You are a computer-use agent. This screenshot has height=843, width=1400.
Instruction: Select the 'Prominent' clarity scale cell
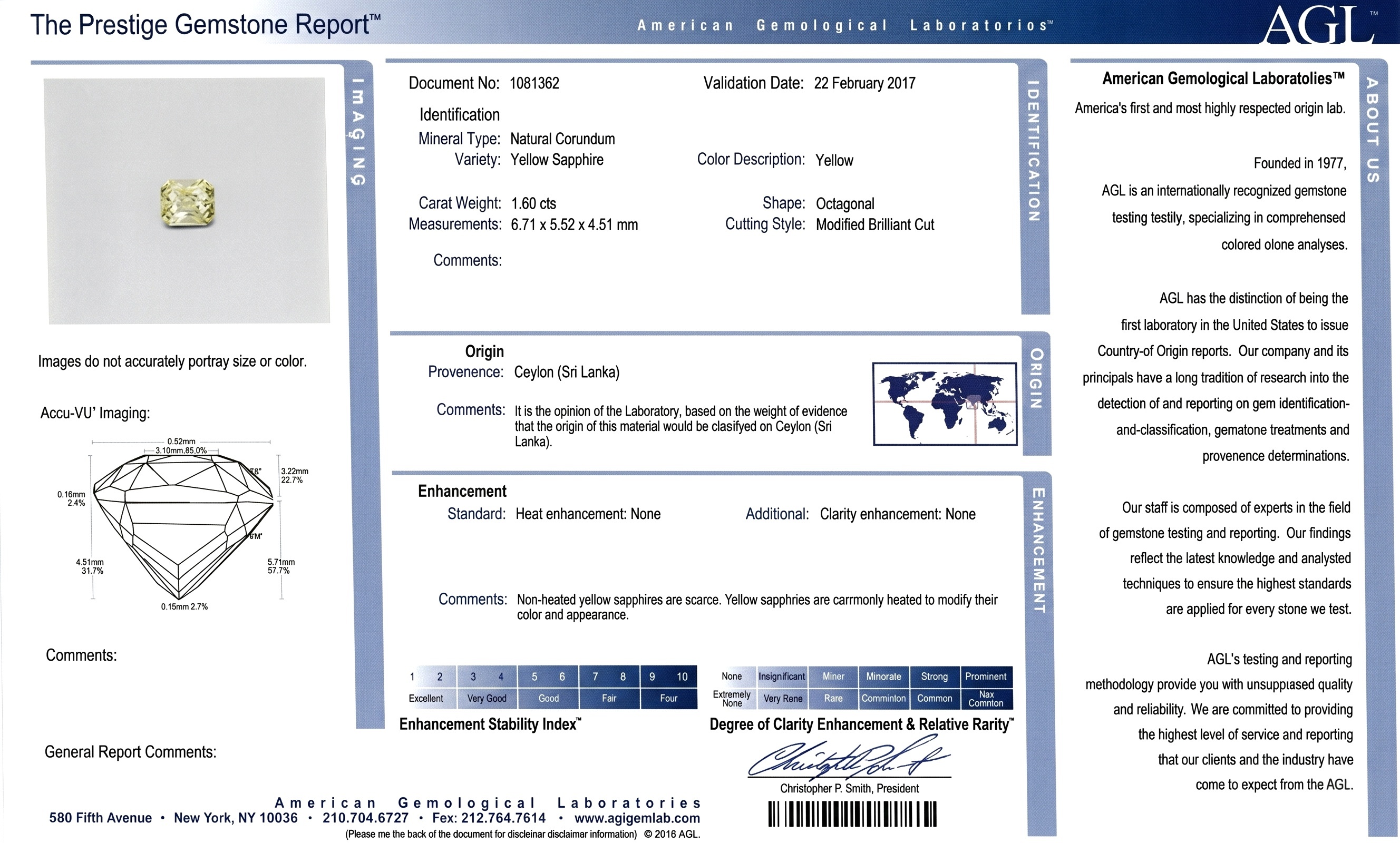pos(986,677)
